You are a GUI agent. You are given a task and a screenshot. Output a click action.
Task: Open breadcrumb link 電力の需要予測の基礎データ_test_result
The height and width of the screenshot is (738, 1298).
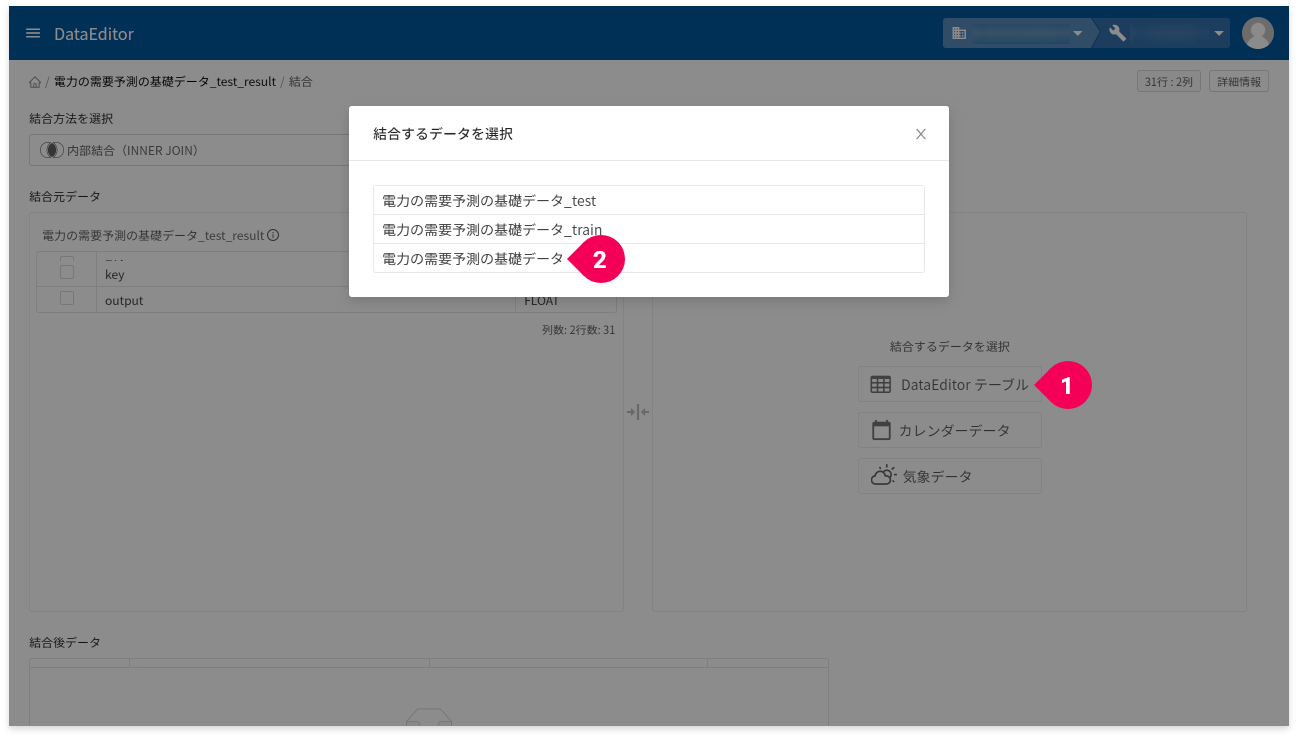pos(165,82)
